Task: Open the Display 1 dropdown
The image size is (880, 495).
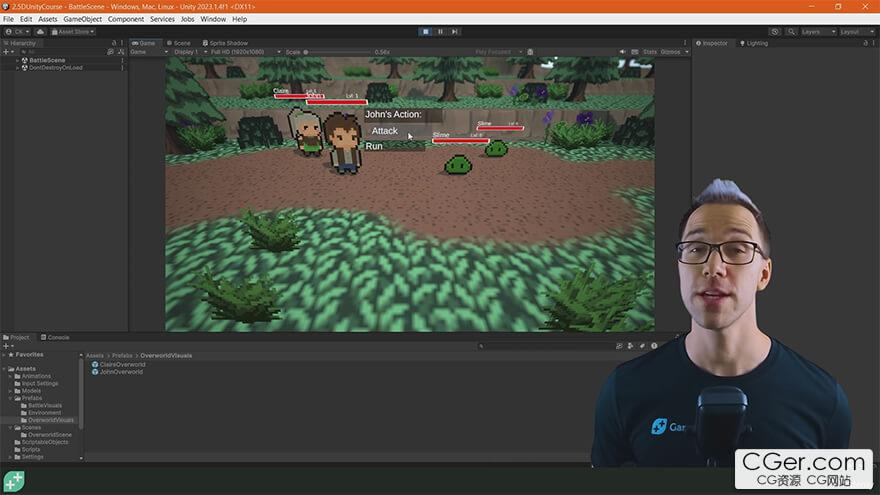Action: pos(190,52)
